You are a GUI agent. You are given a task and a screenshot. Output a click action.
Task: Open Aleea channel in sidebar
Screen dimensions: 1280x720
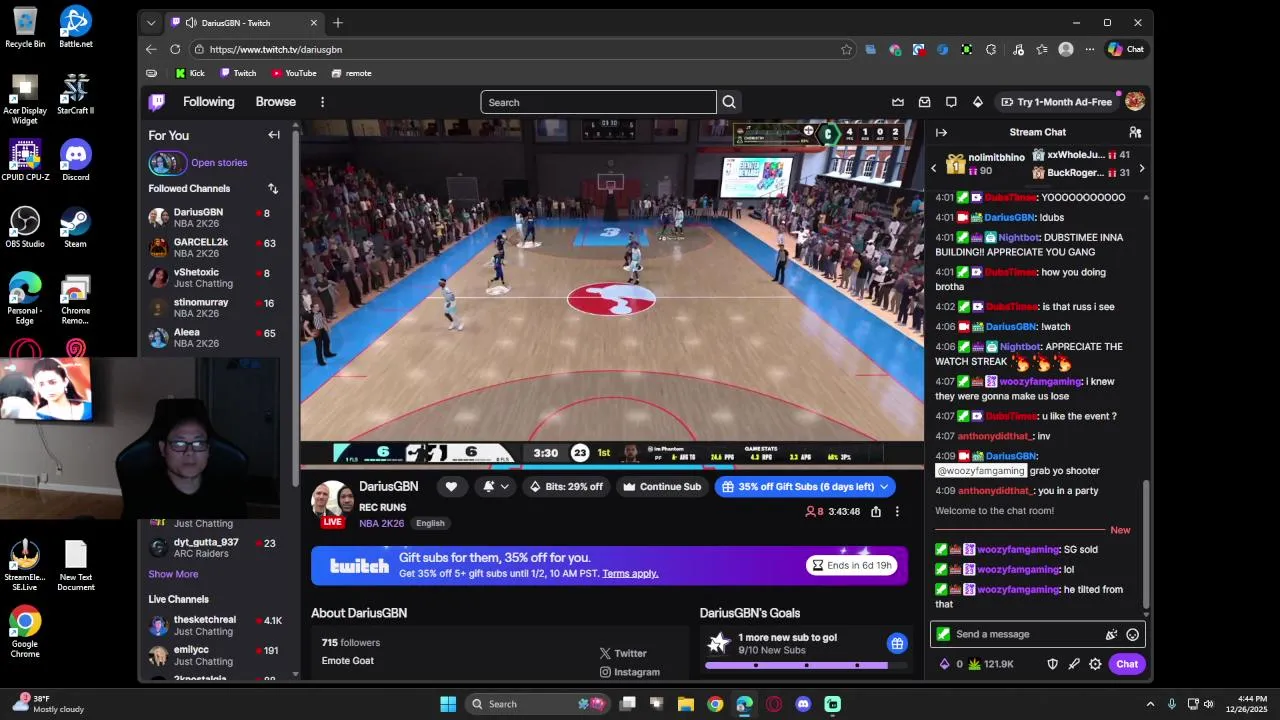point(214,338)
